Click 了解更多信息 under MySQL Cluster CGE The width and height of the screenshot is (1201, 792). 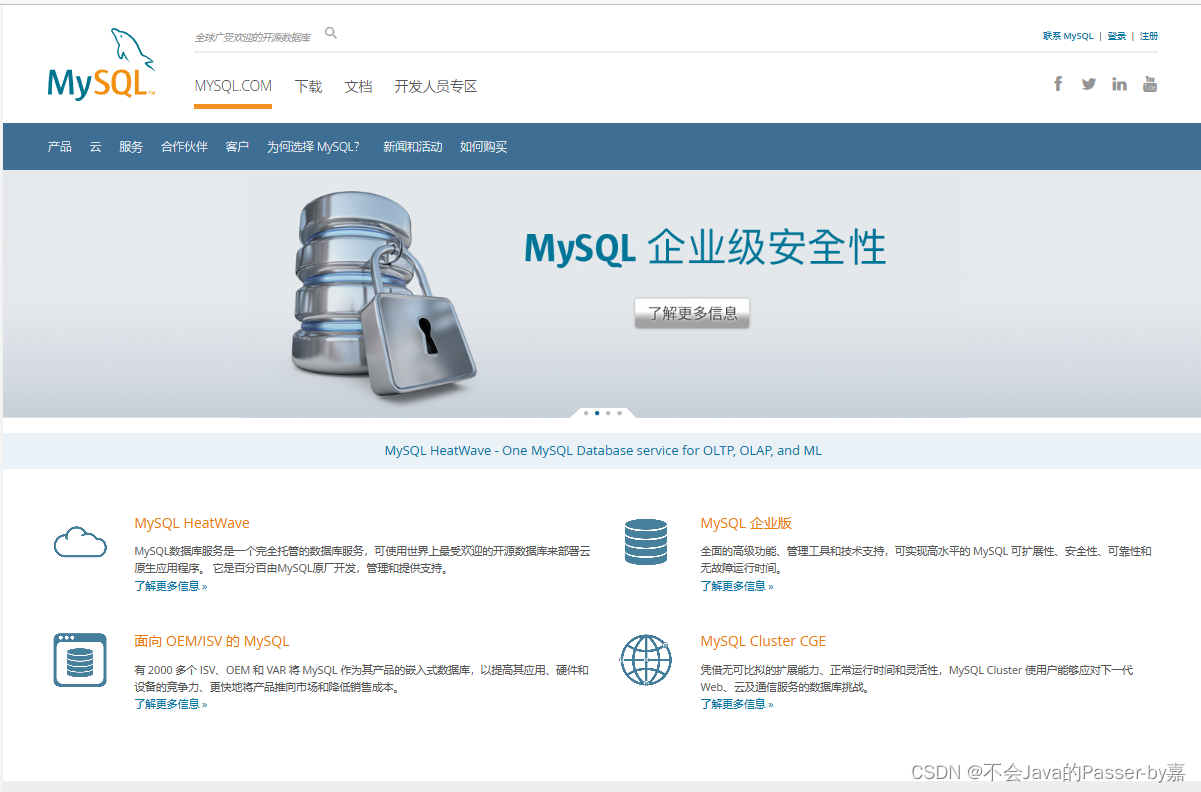[x=737, y=704]
